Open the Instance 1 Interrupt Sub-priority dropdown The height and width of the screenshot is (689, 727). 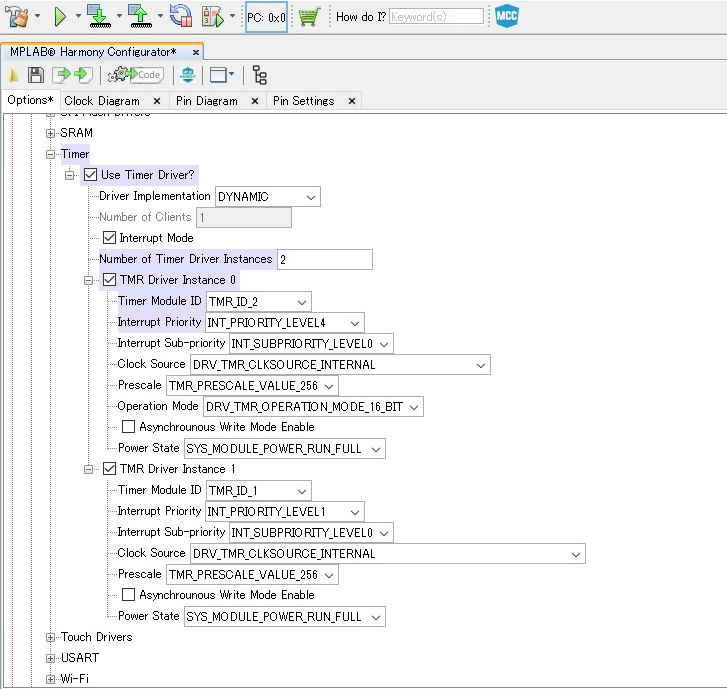pos(311,533)
